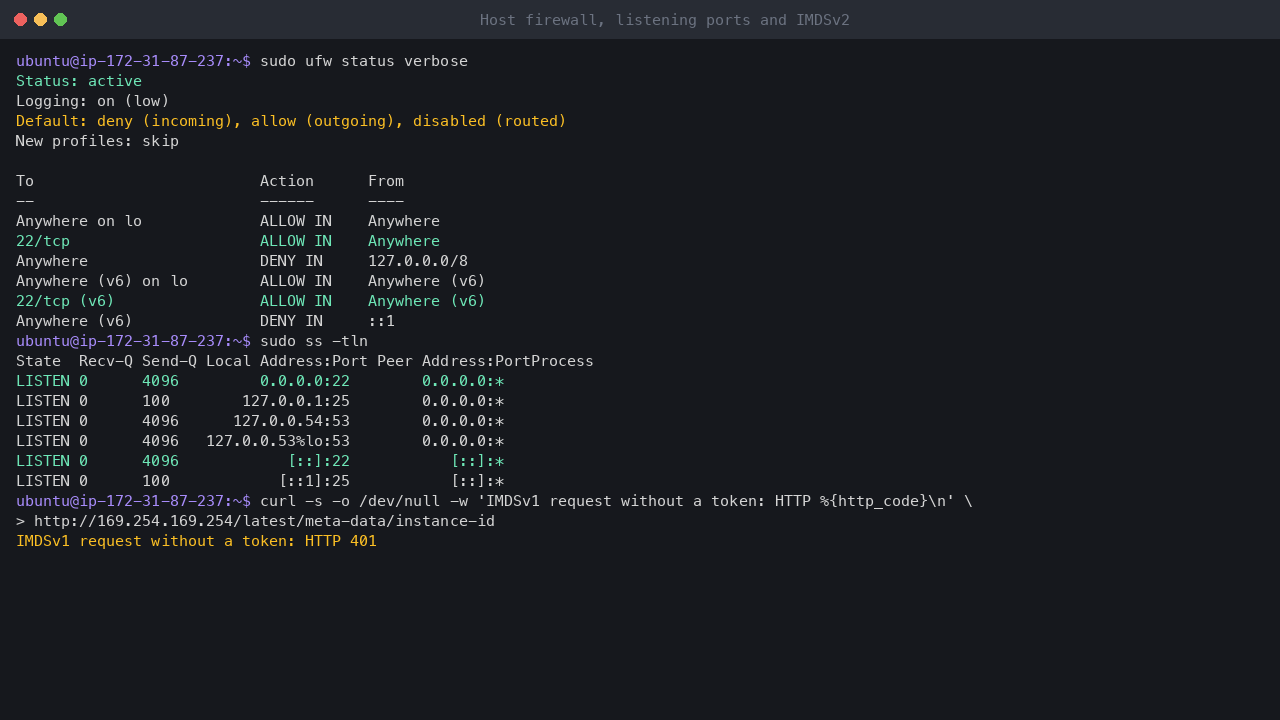The width and height of the screenshot is (1280, 720).
Task: Select the "127.0.0.0/8" source address
Action: coord(418,261)
